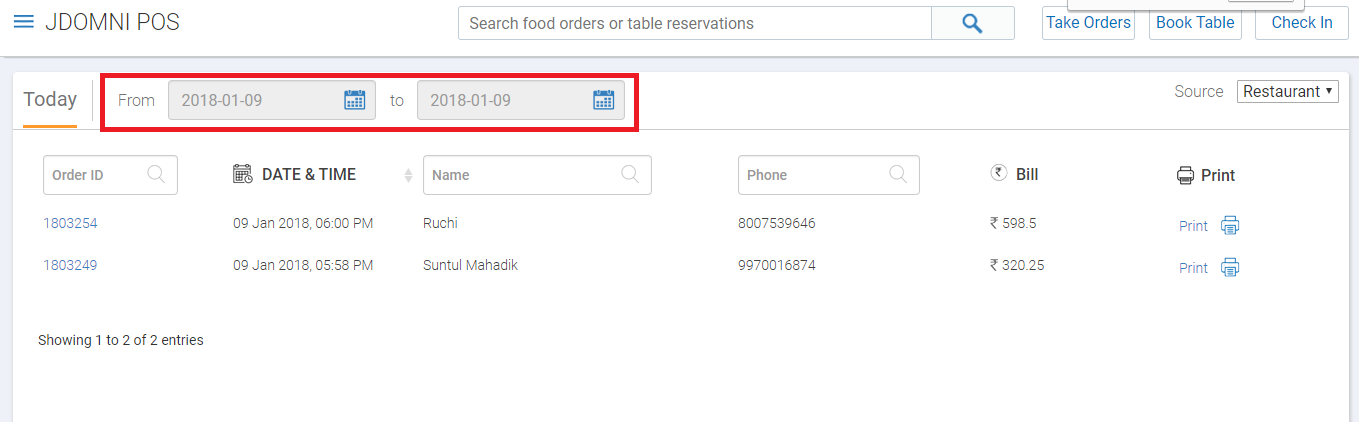Click the Check In button
The image size is (1359, 422).
(1302, 23)
